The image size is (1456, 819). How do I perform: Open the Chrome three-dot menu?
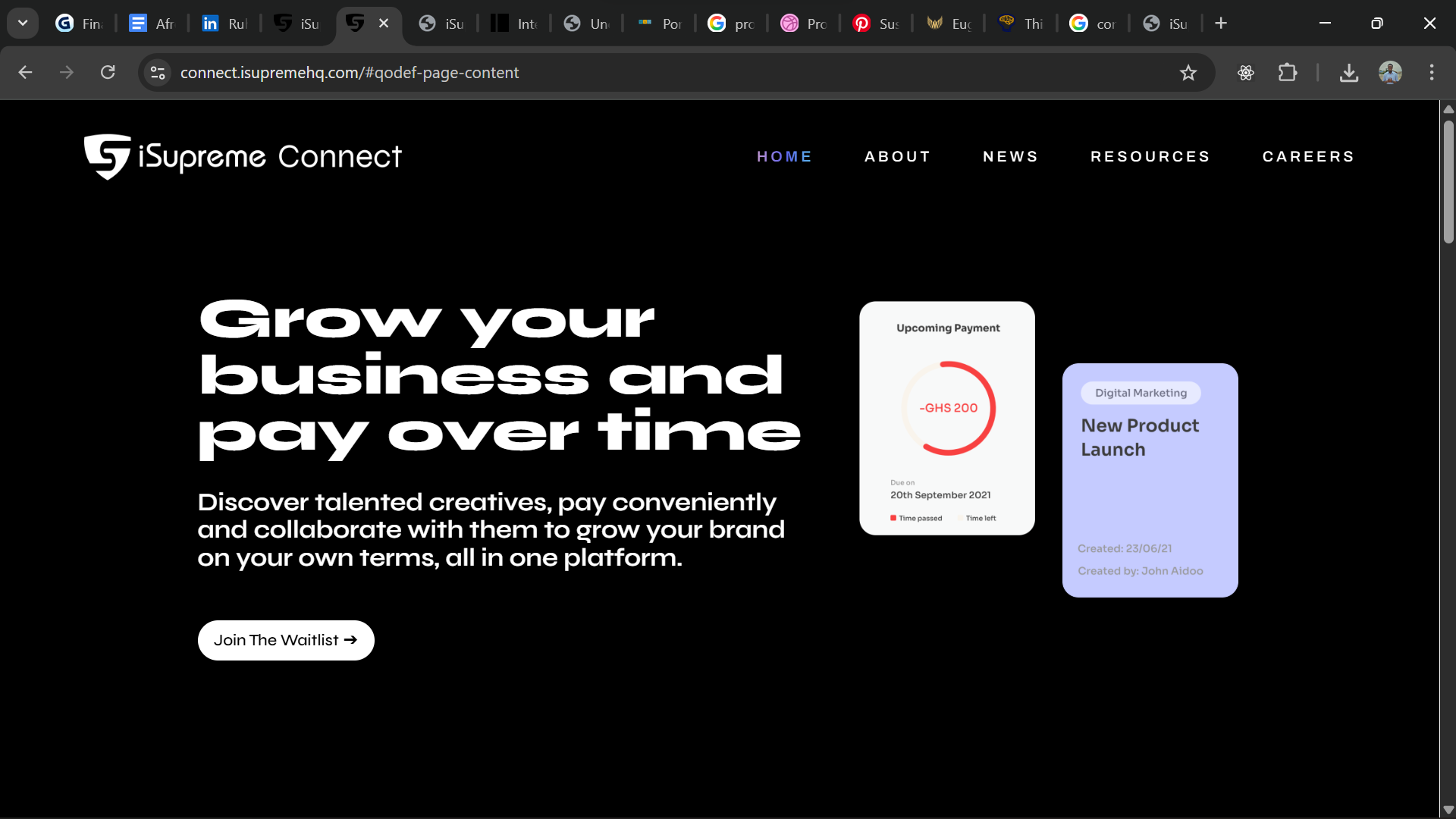coord(1432,72)
